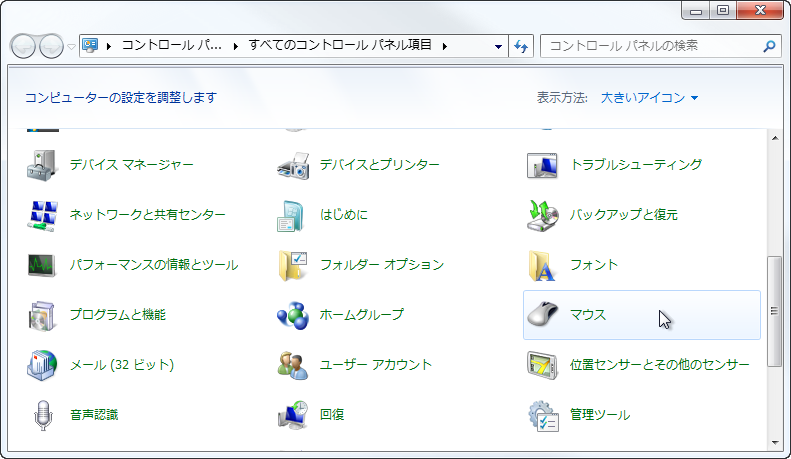Click the コントロール パネルの検索 search field
791x459 pixels.
coord(650,46)
